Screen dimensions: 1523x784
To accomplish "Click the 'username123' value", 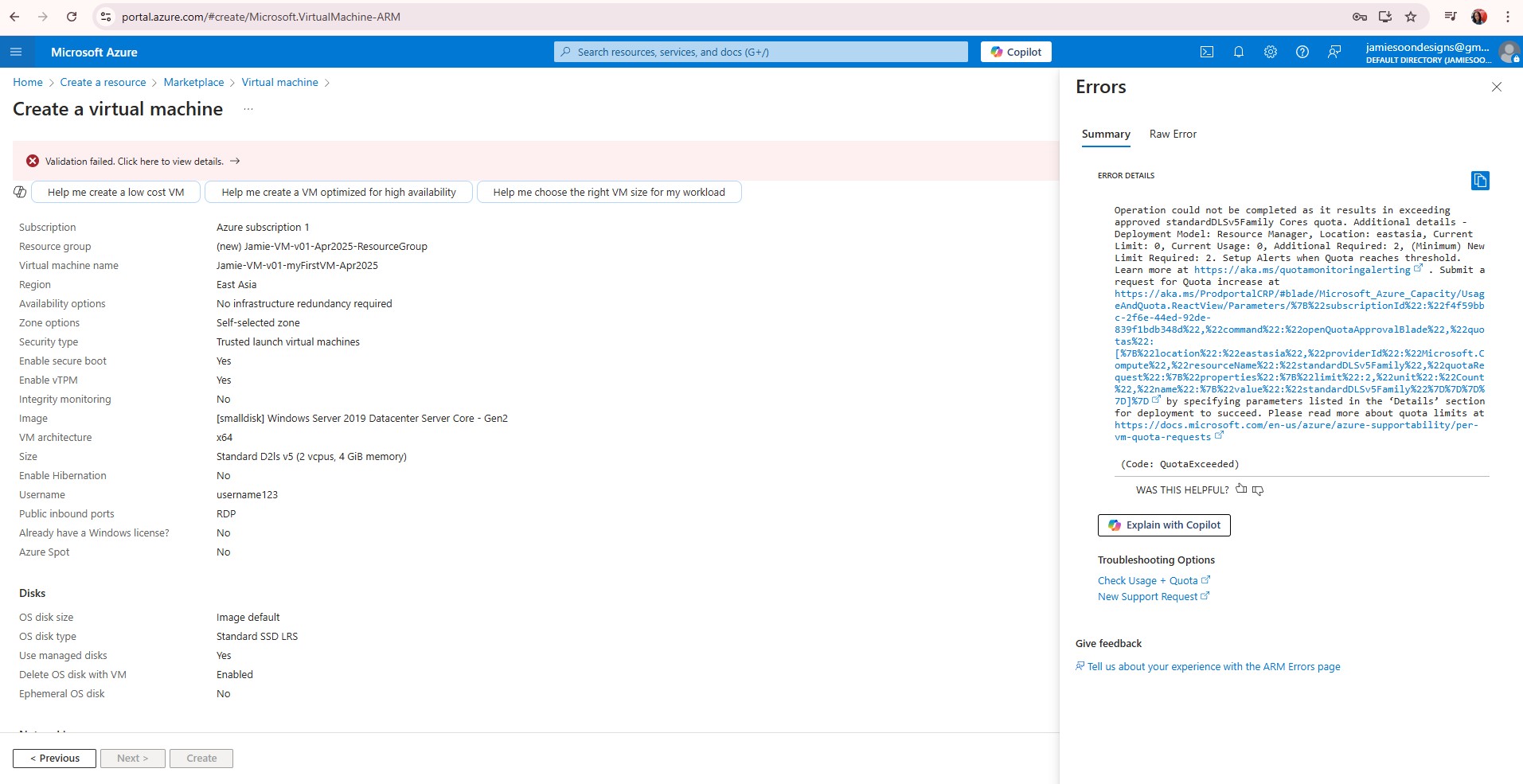I will point(247,495).
